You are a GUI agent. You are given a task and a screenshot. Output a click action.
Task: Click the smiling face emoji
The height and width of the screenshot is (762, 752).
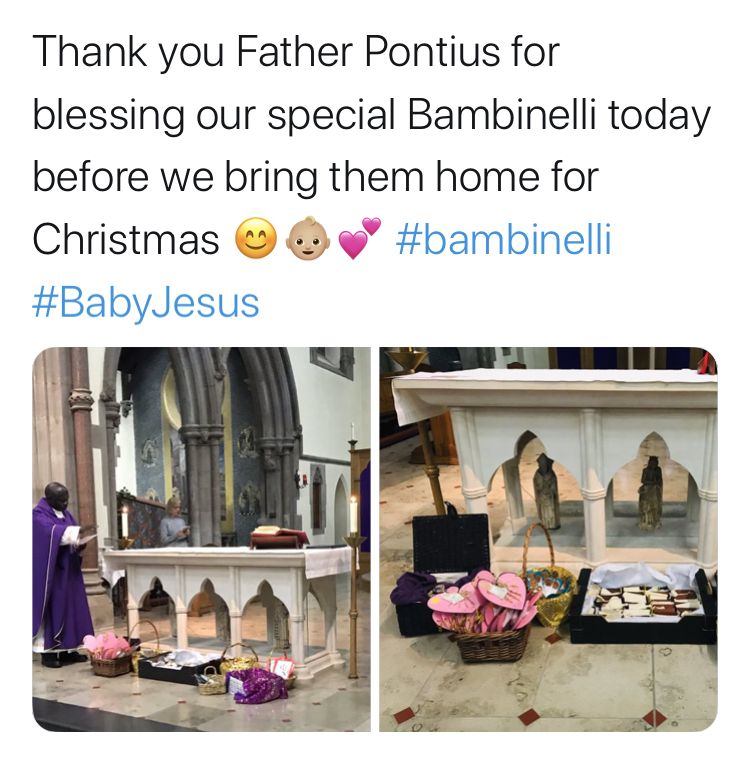[x=256, y=239]
